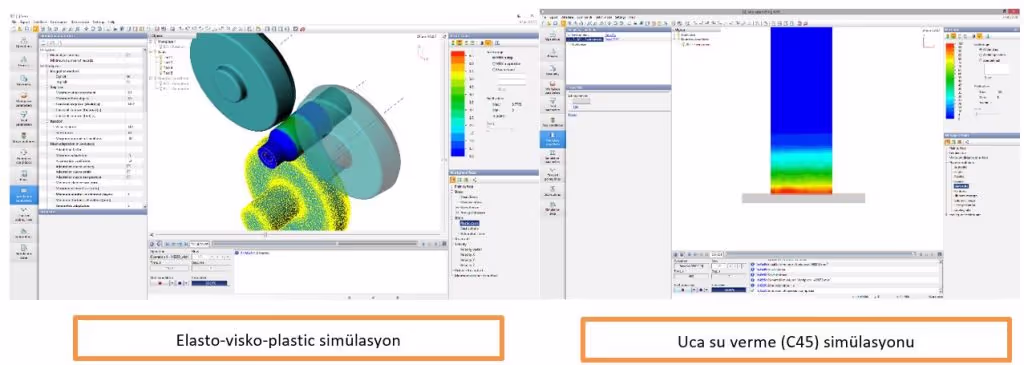Click red start-simulation button in left window
1024x365 pixels.
tap(160, 283)
